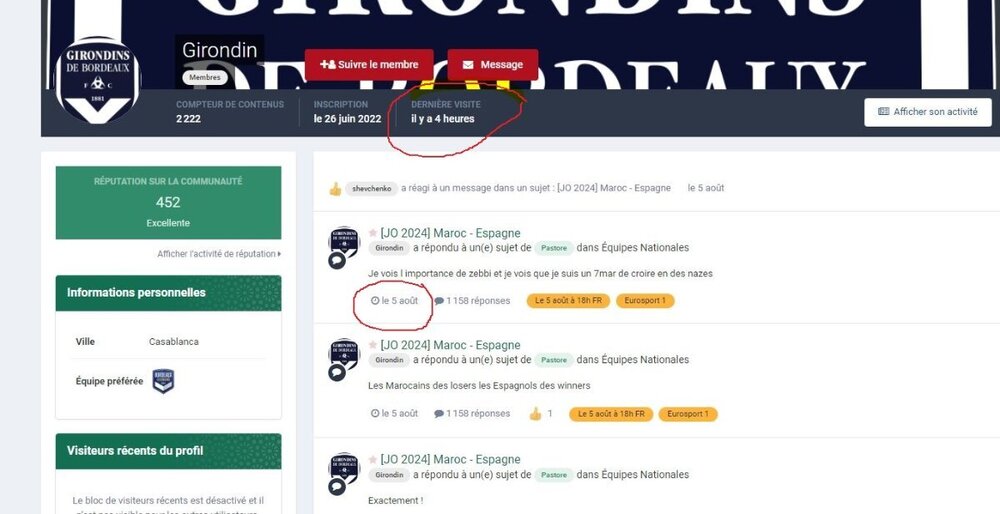Select the Le 5 août à 18h FR tag on second post
The image size is (1000, 514).
[x=611, y=414]
